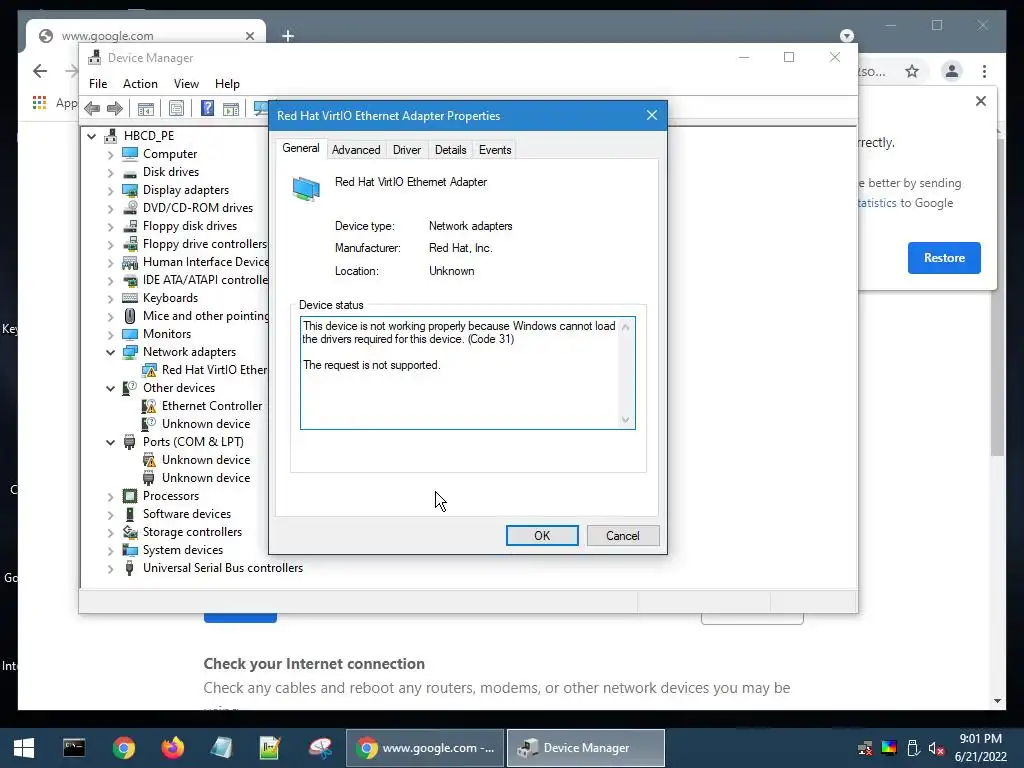Open the Properties toolbar icon in Device Manager
Viewport: 1024px width, 768px height.
(x=176, y=108)
